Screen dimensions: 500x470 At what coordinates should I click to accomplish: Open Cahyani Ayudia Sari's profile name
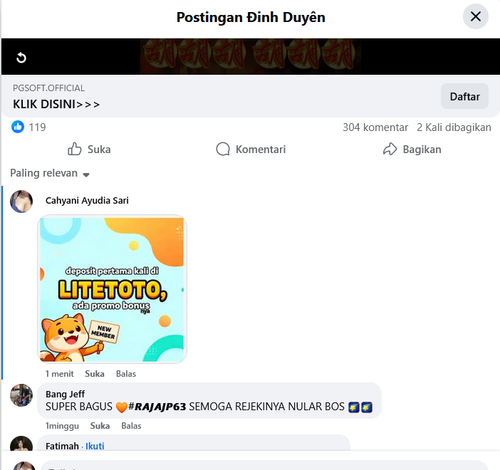(x=87, y=200)
